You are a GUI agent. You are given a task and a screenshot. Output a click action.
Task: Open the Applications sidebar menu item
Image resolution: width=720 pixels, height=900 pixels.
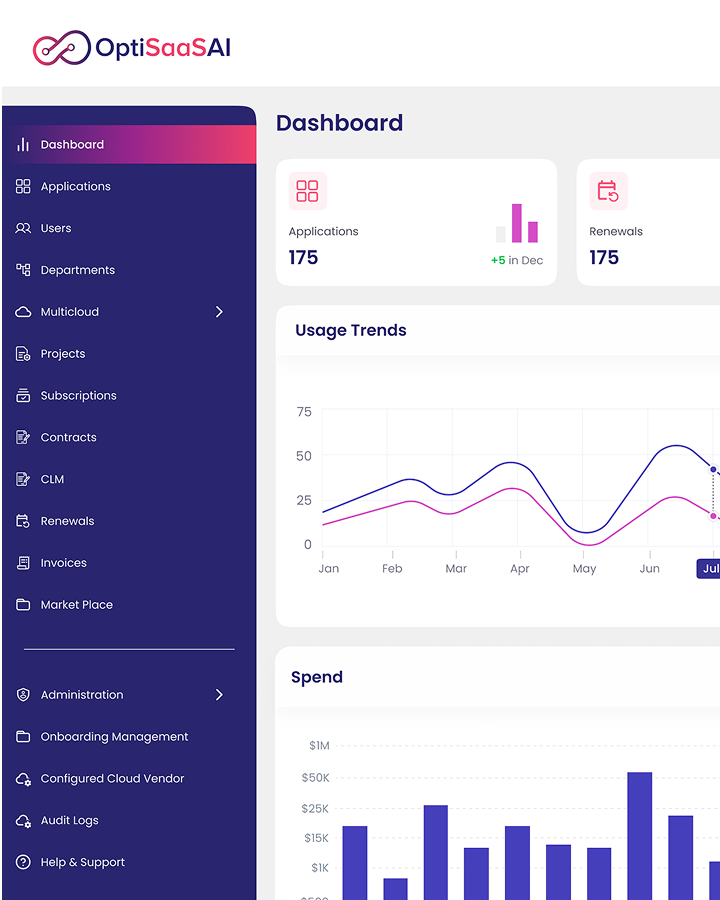(x=129, y=186)
